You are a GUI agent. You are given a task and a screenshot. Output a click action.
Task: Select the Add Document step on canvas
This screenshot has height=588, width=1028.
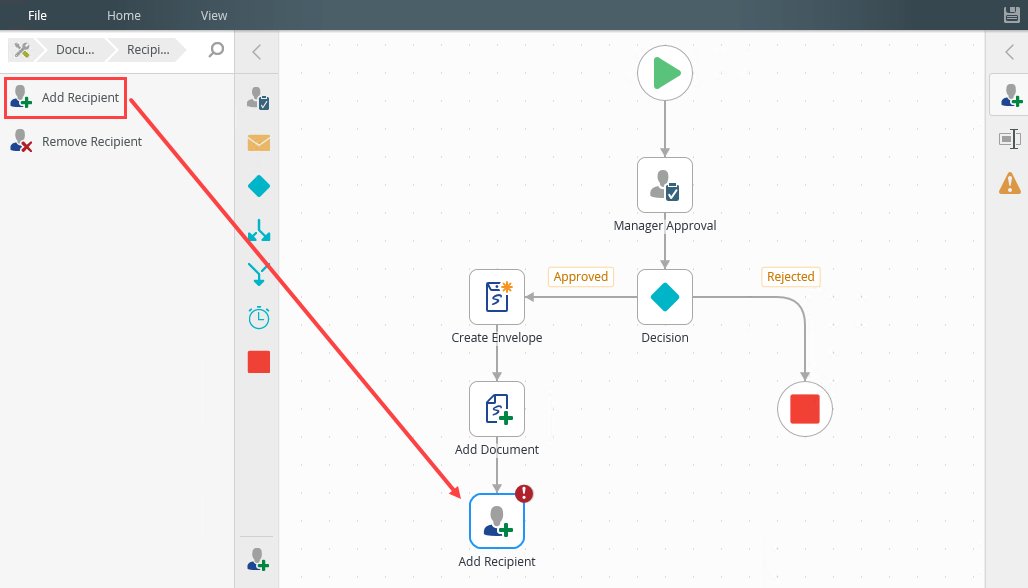(x=497, y=409)
